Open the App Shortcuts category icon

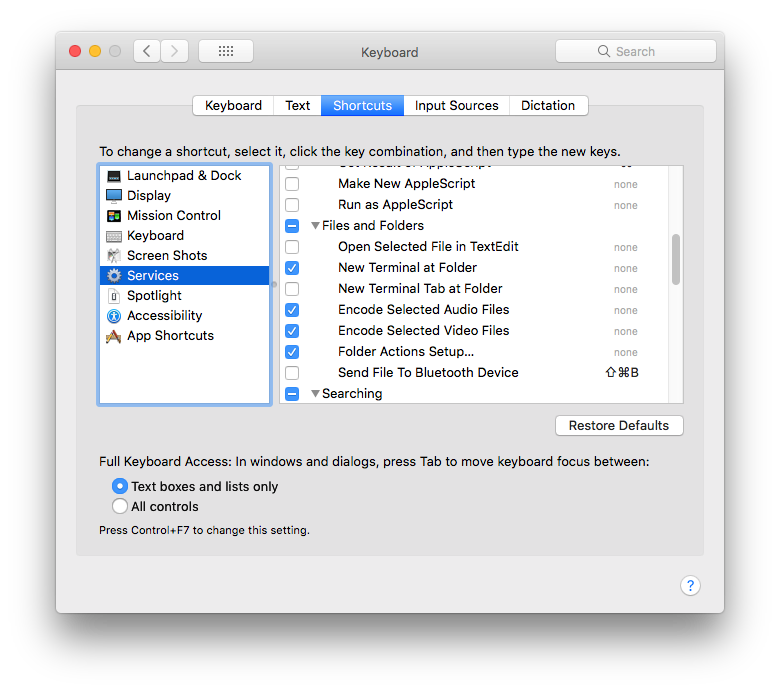[x=114, y=336]
